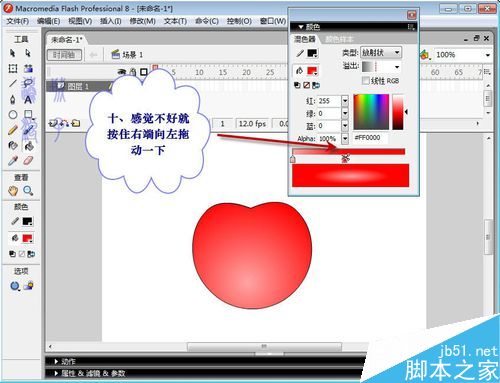500x383 pixels.
Task: Click the back arrow in edit bar
Action: (94, 55)
